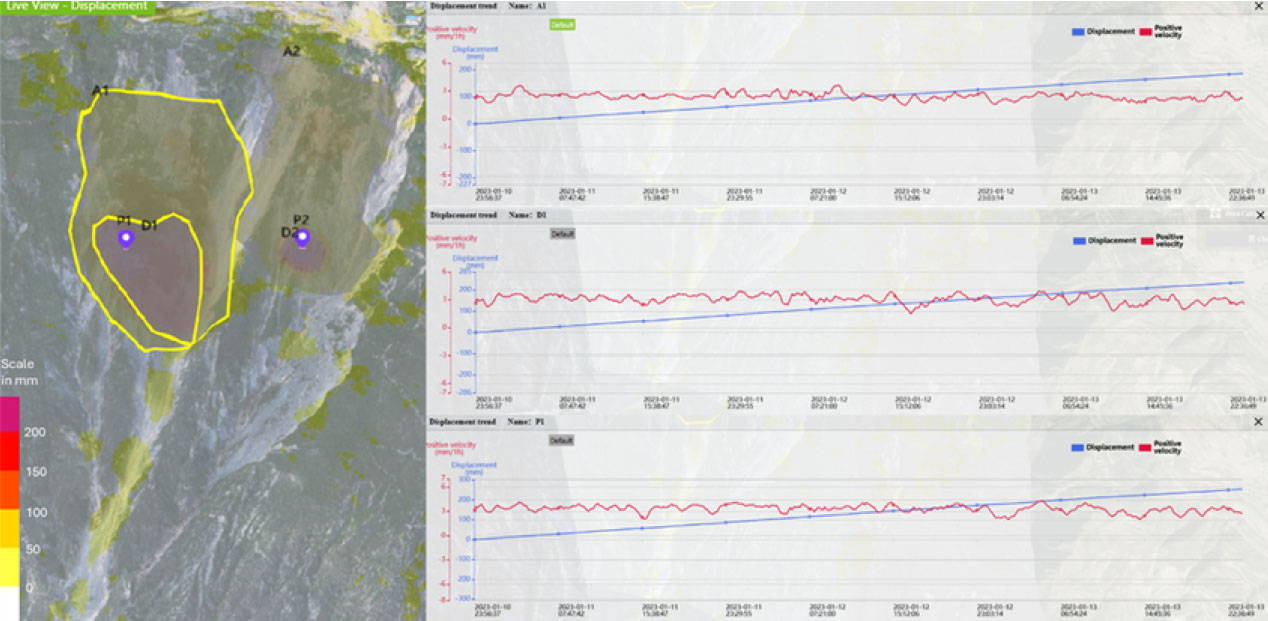The width and height of the screenshot is (1268, 621).
Task: Close the A1 displacement trend panel
Action: point(1258,6)
